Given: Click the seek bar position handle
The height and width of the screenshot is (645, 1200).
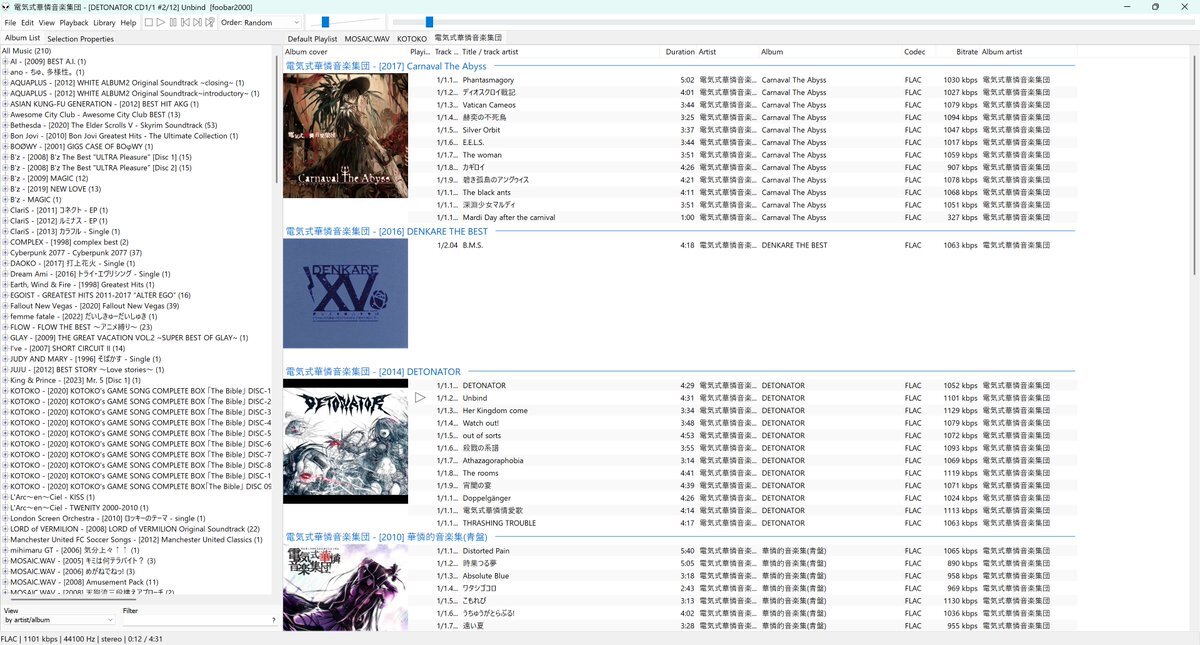Looking at the screenshot, I should [x=429, y=22].
